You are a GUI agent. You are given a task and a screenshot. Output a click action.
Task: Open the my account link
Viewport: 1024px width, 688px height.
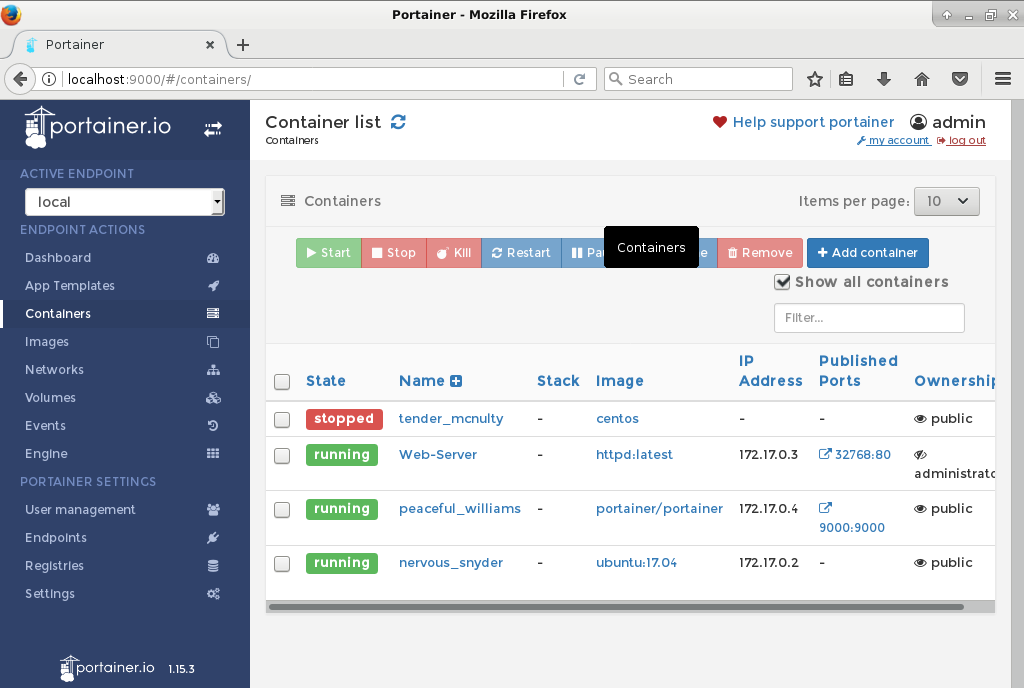pos(894,140)
